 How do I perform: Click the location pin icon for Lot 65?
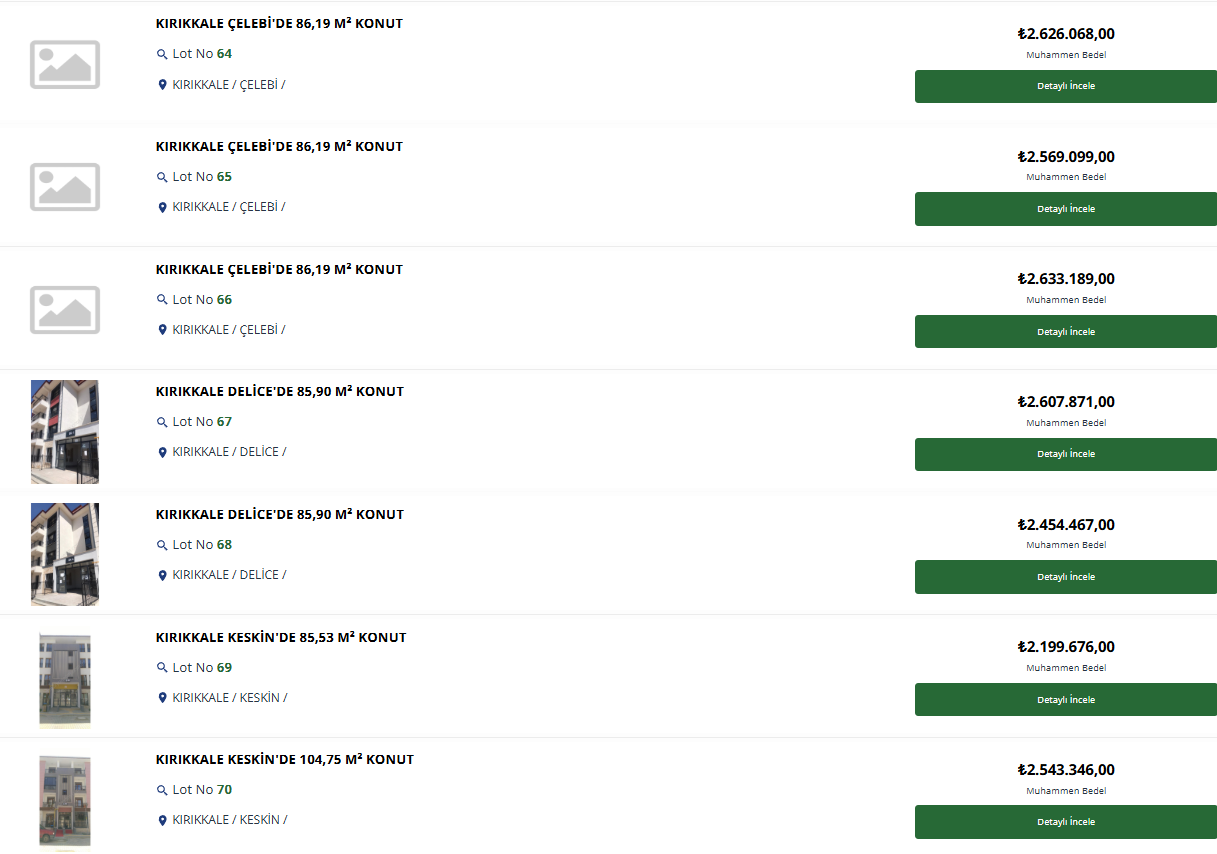(x=162, y=207)
